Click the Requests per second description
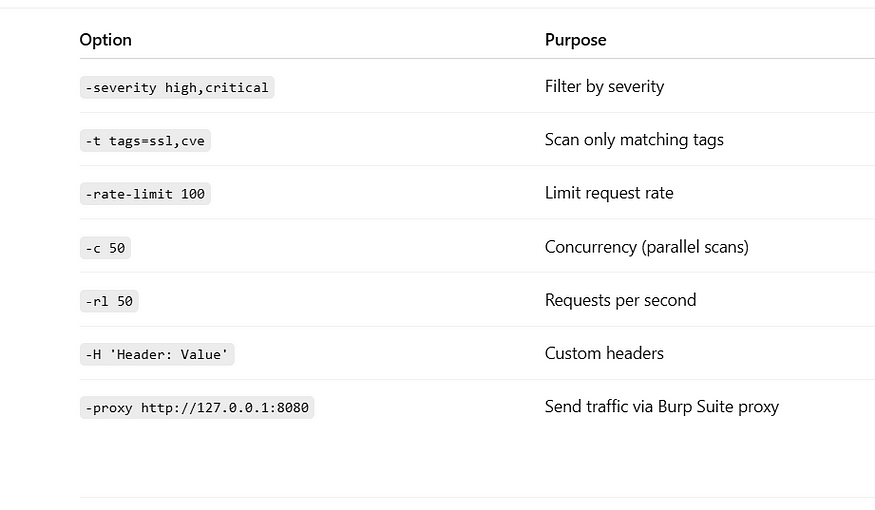The height and width of the screenshot is (510, 875). pyautogui.click(x=621, y=300)
